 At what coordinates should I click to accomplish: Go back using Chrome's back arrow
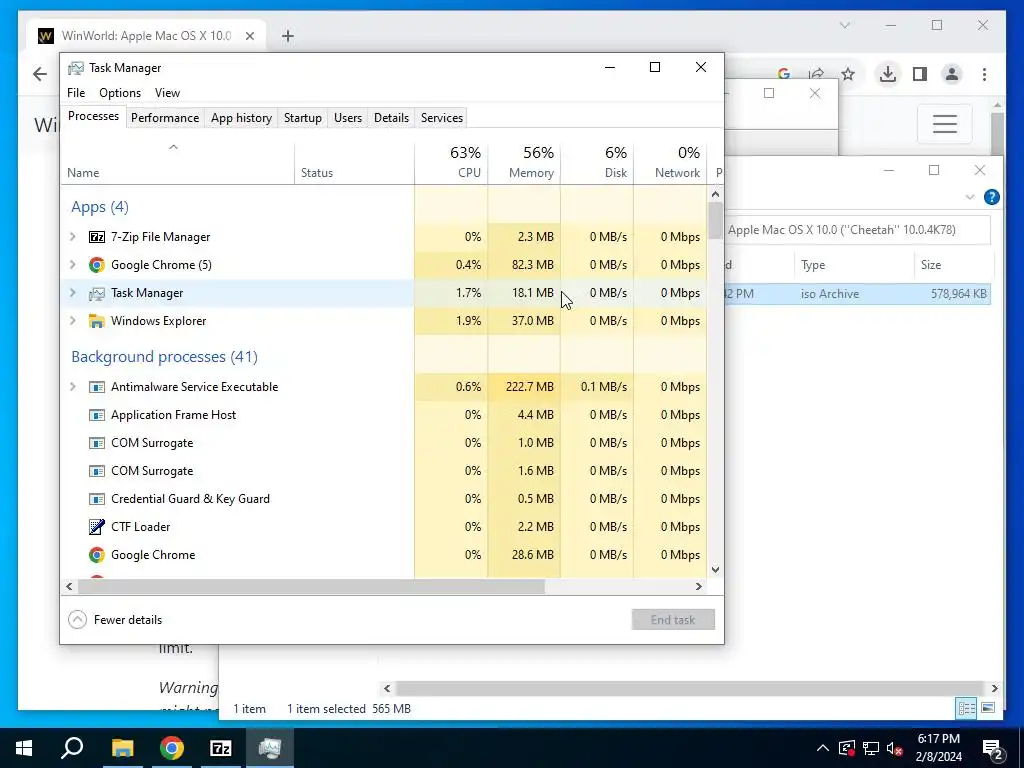40,74
